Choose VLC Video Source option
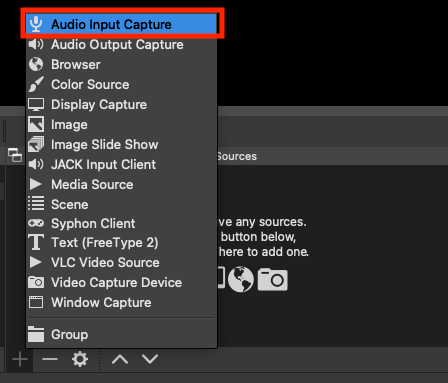Screen dimensions: 448x383 (x=122, y=262)
